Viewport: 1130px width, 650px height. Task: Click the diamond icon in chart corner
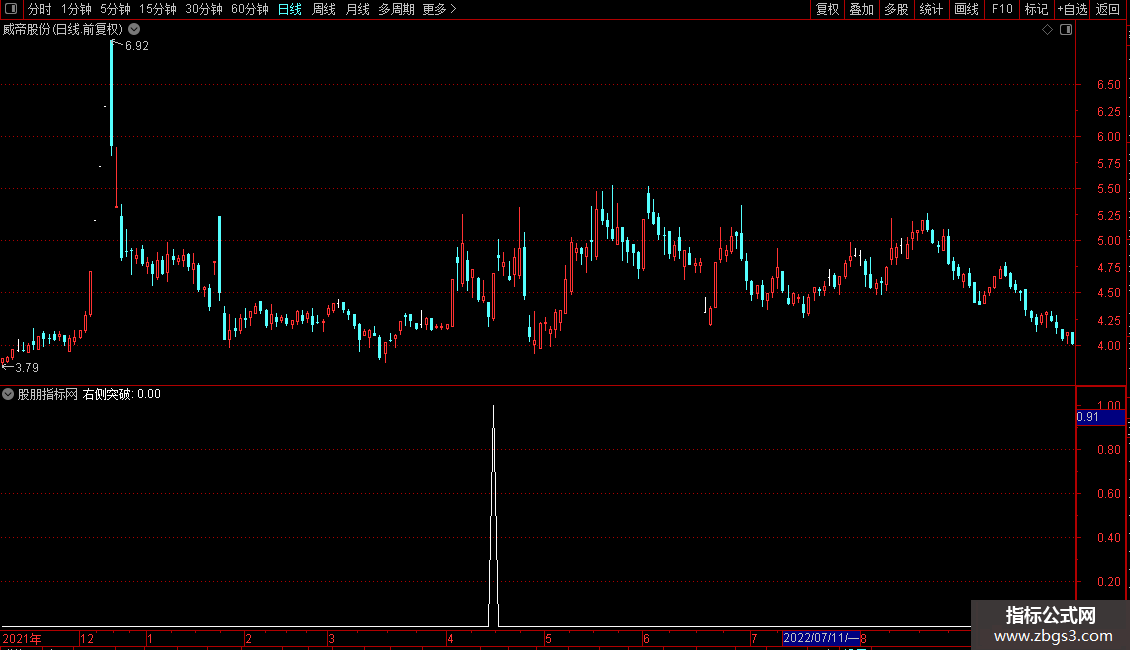[x=1048, y=30]
